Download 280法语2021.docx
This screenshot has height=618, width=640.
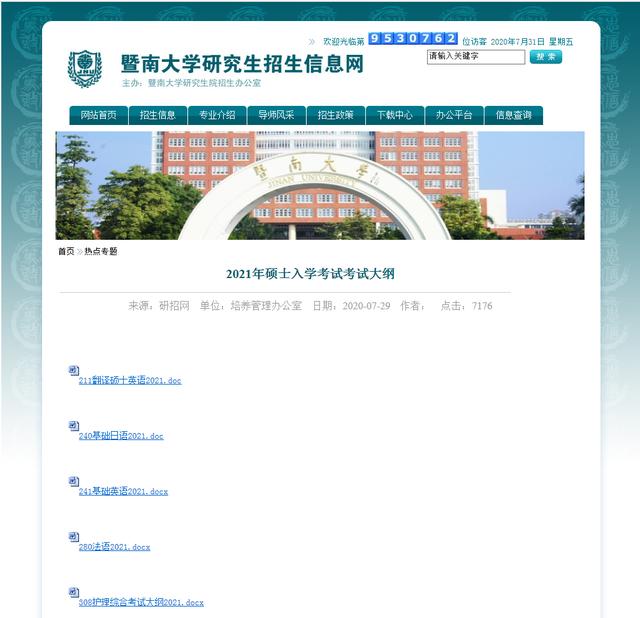coord(114,547)
